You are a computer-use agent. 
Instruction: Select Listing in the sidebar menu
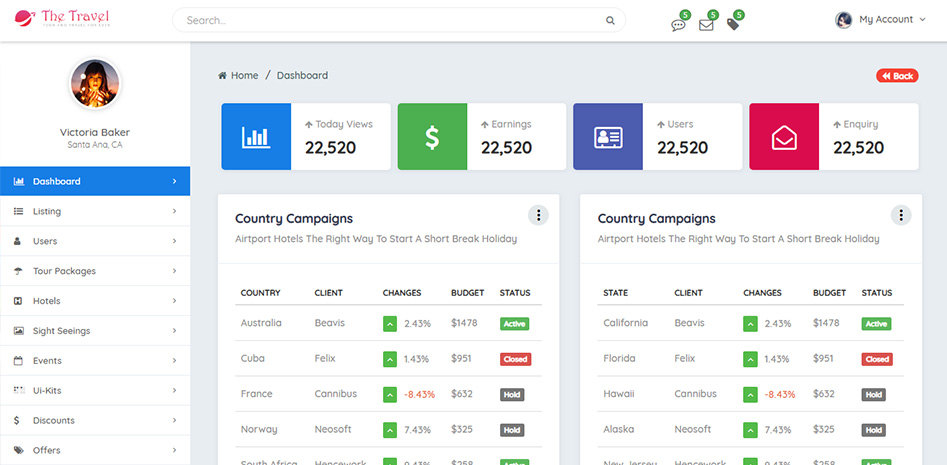[47, 211]
